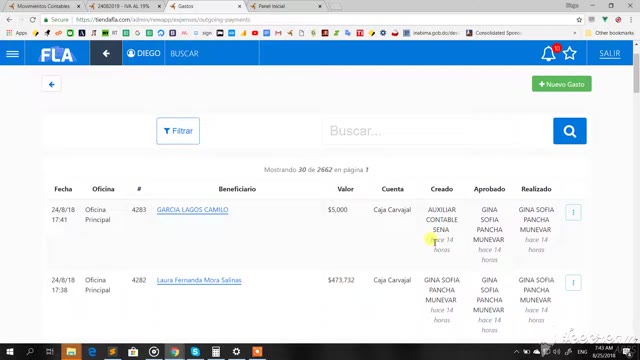The image size is (640, 360).
Task: Open favorites star icon
Action: click(x=569, y=53)
